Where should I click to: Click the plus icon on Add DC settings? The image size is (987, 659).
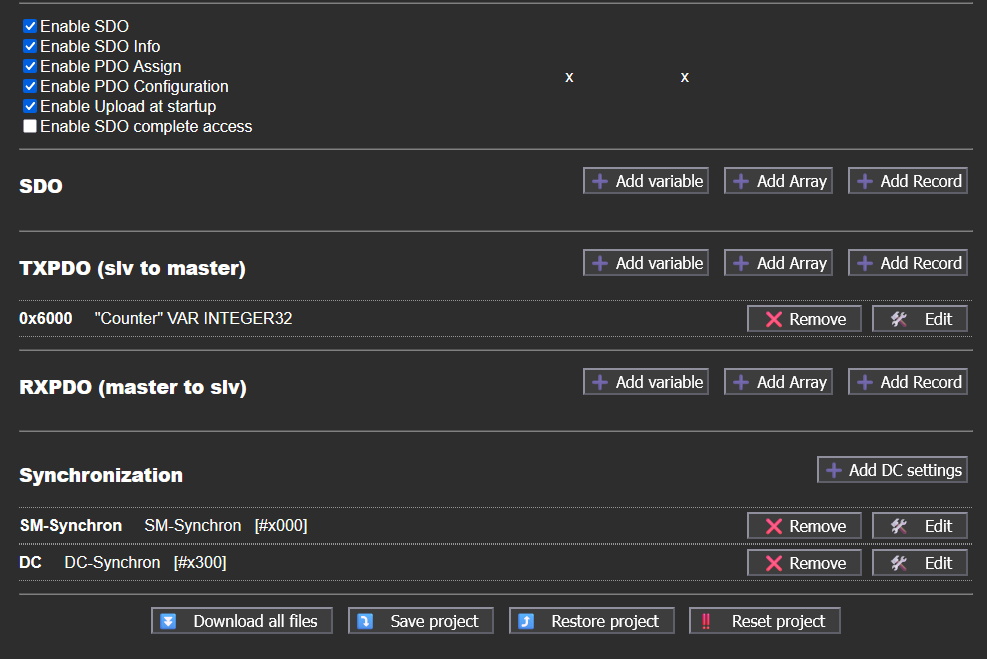[833, 470]
